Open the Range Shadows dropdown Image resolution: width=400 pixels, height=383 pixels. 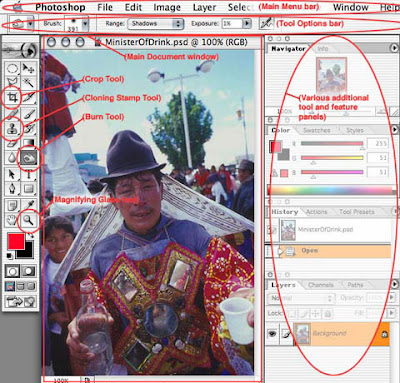pos(155,24)
